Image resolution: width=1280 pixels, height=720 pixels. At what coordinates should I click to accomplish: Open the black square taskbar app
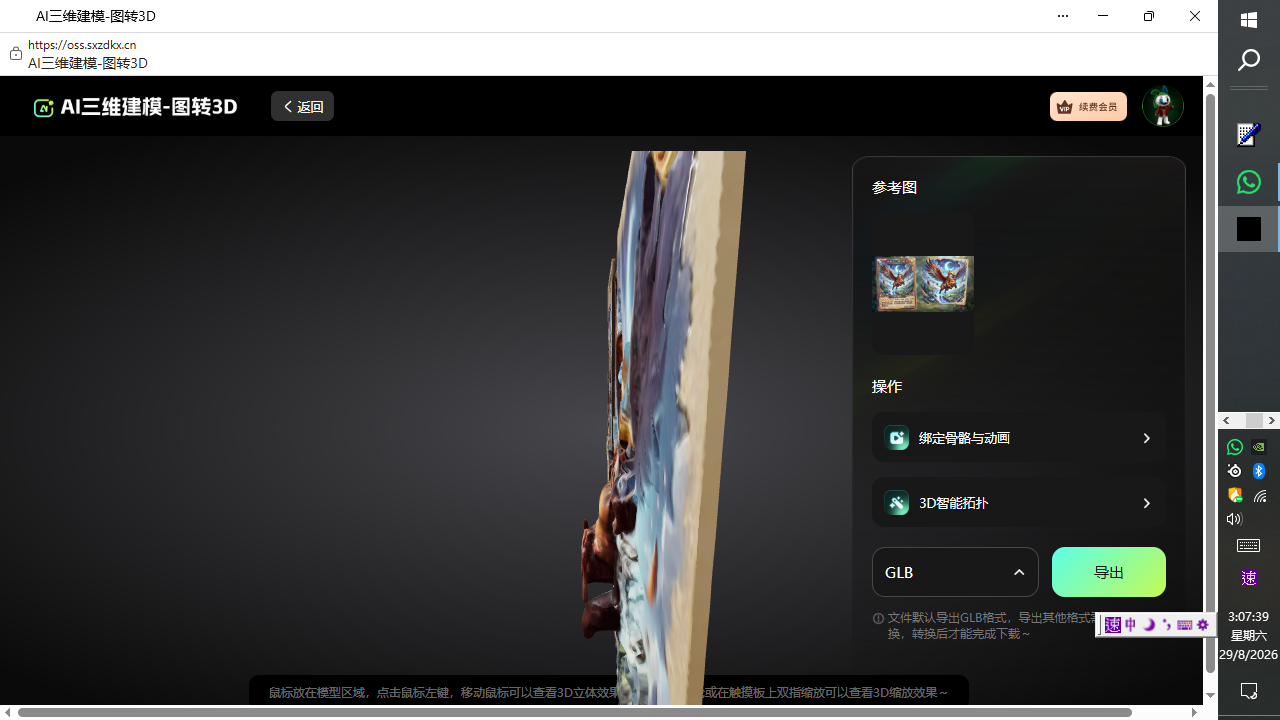click(x=1248, y=229)
